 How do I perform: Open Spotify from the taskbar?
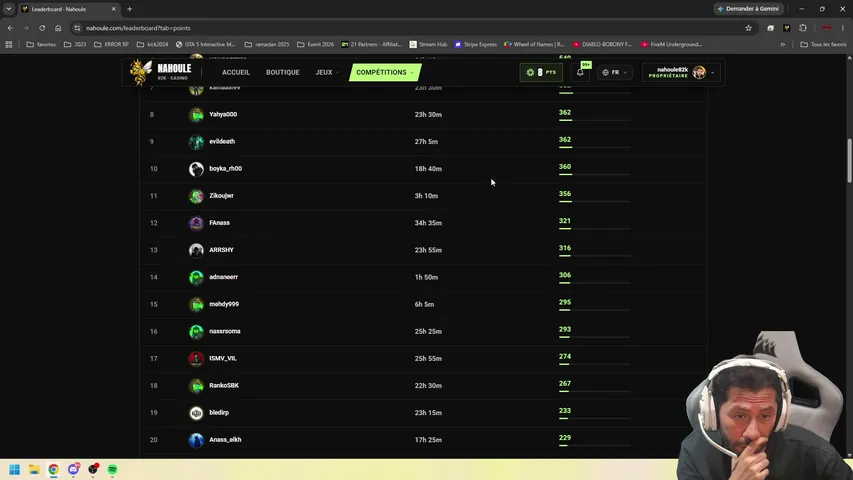113,469
